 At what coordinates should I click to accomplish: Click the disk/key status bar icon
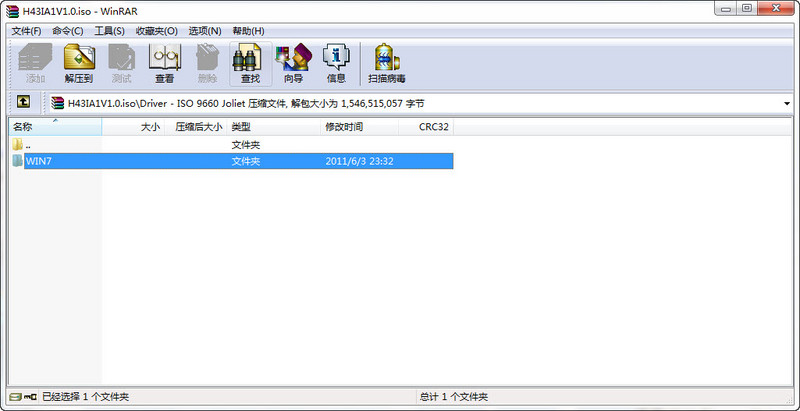pyautogui.click(x=23, y=396)
